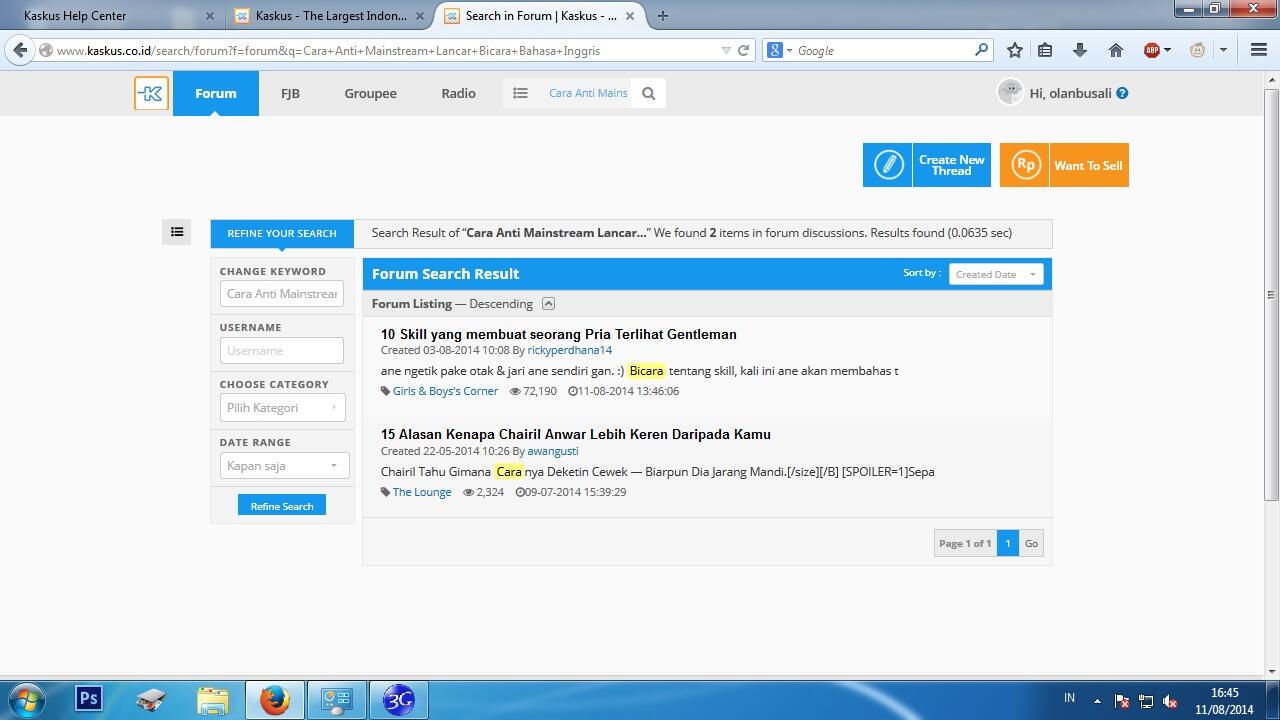Open the Forum tab in Kaskus navbar
This screenshot has width=1280, height=720.
pos(216,93)
